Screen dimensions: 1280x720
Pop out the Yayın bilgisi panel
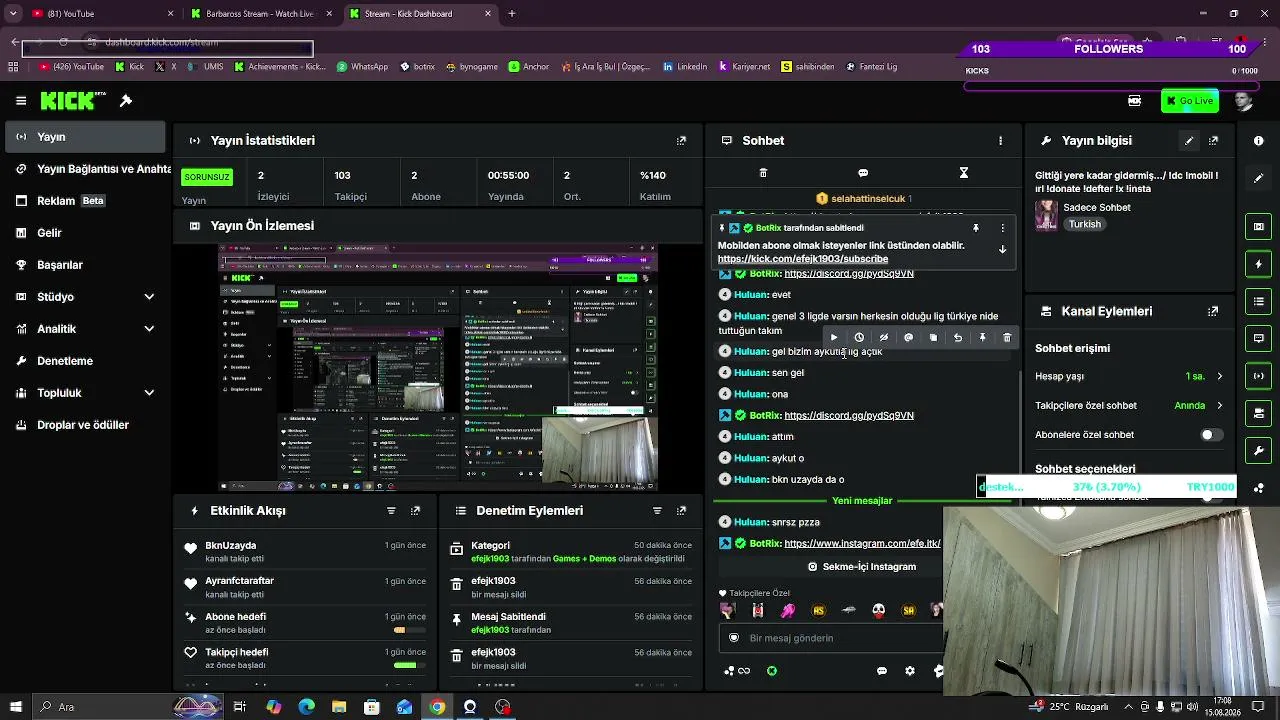[1213, 141]
